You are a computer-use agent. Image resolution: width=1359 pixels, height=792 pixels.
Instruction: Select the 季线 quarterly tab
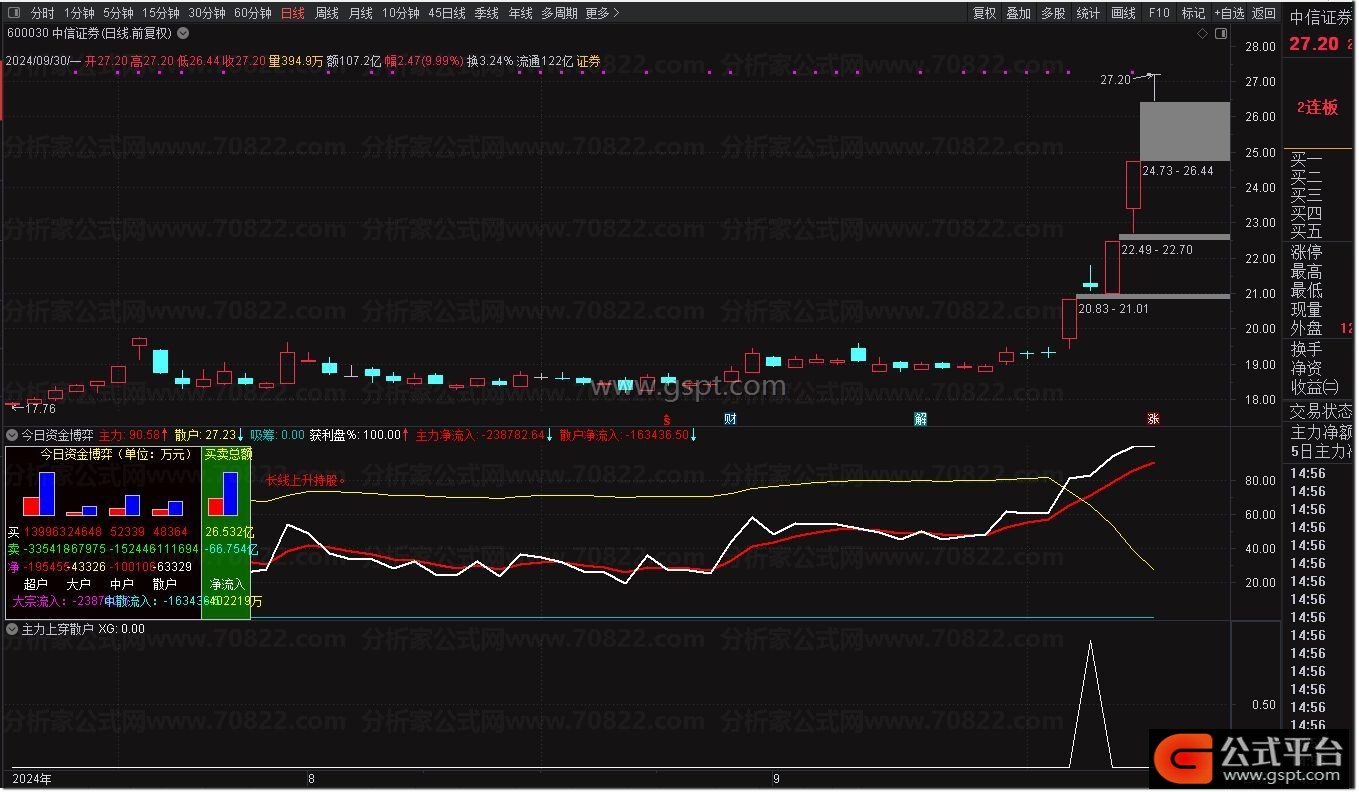coord(486,14)
